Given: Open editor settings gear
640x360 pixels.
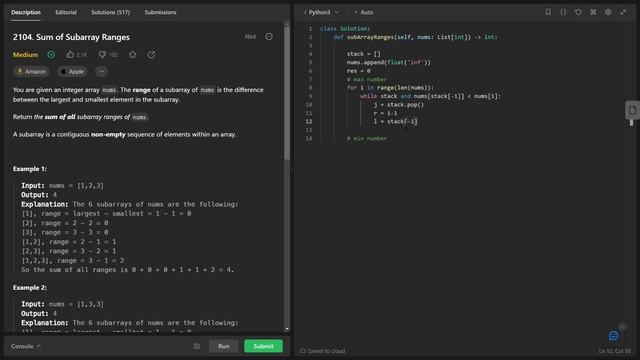Looking at the screenshot, I should pos(608,12).
